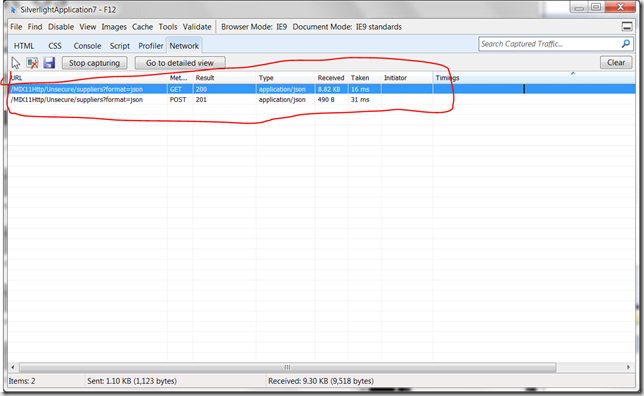The width and height of the screenshot is (644, 396).
Task: Sort by the Type column header
Action: point(285,78)
